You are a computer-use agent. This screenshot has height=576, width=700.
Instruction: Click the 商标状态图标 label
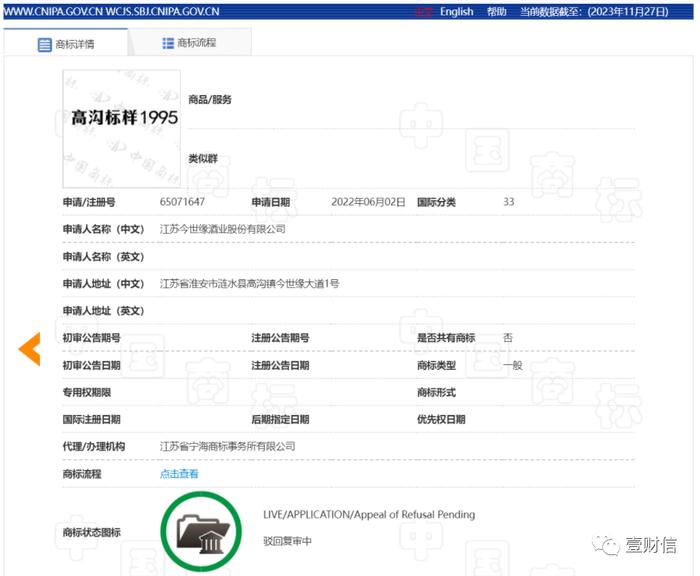92,532
